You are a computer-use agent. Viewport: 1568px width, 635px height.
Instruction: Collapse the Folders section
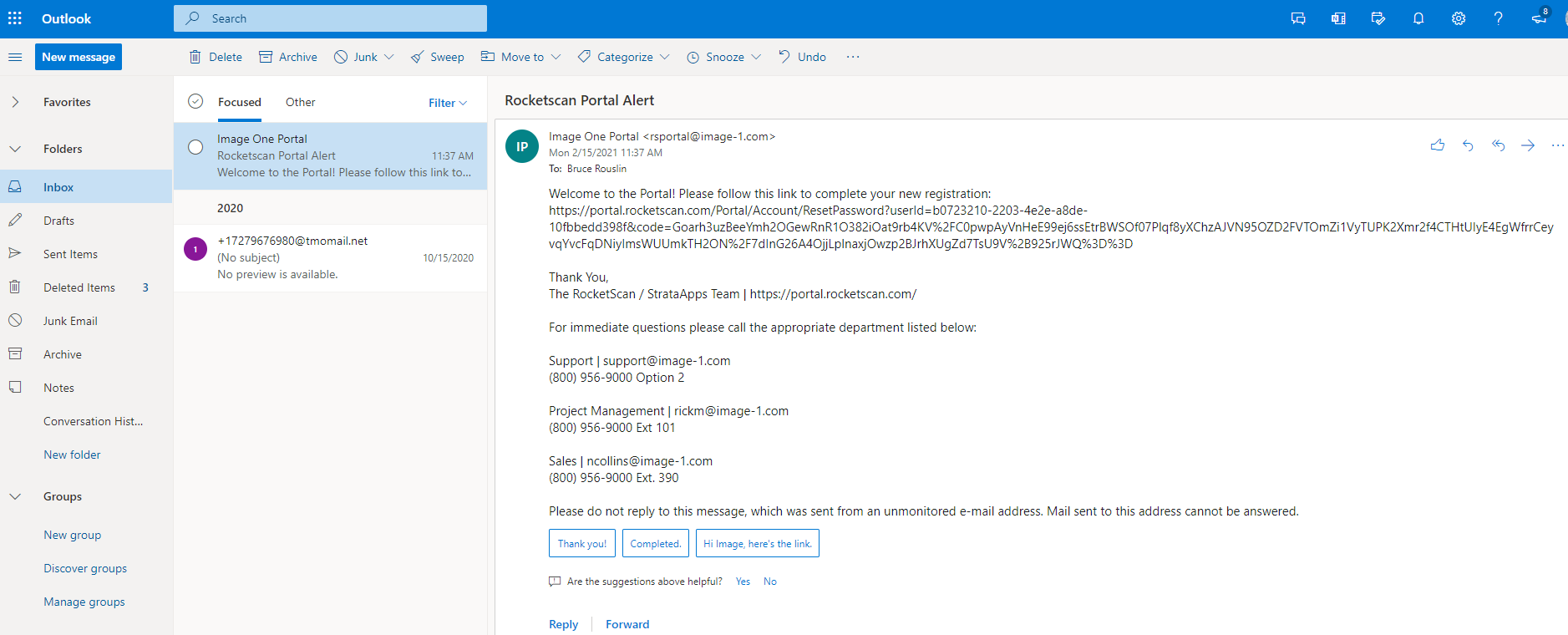pos(15,149)
